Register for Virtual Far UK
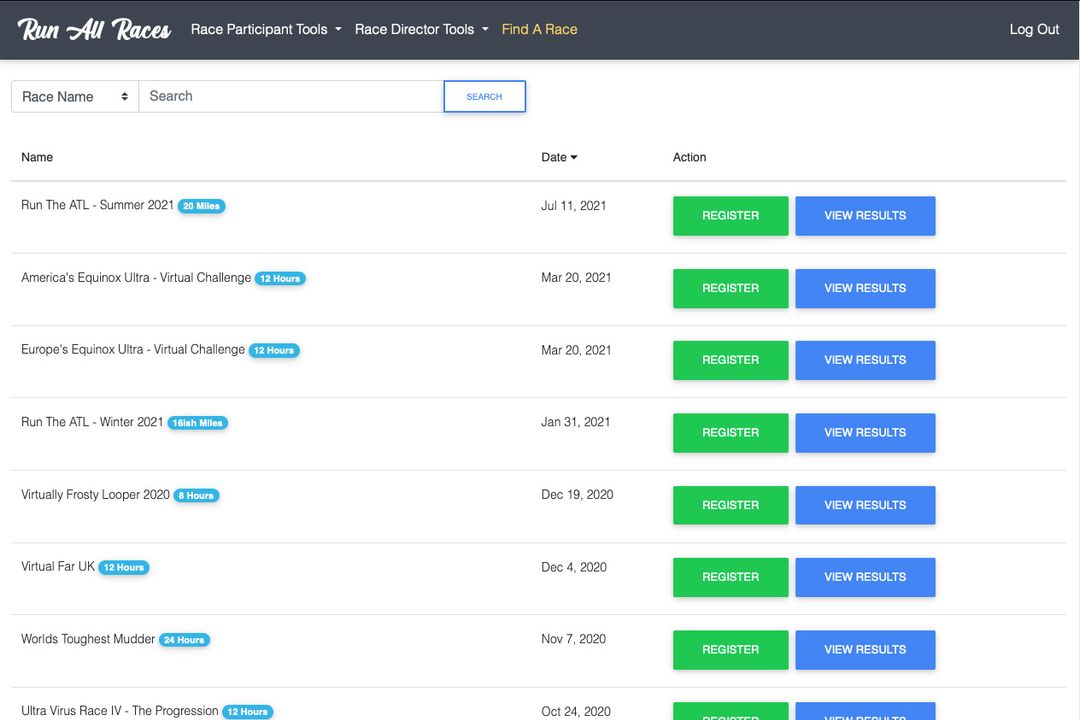Viewport: 1080px width, 720px height. point(730,577)
